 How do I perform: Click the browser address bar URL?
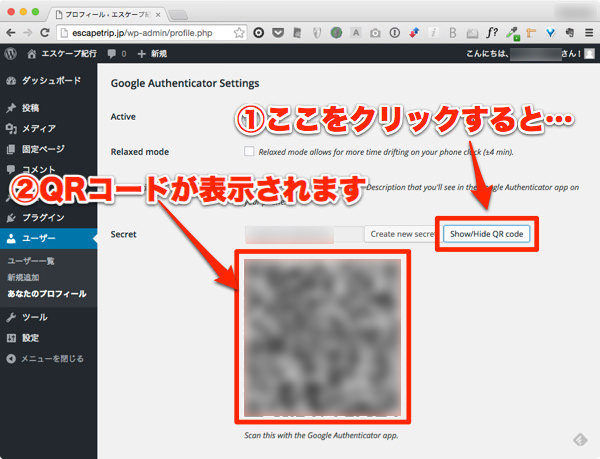142,33
